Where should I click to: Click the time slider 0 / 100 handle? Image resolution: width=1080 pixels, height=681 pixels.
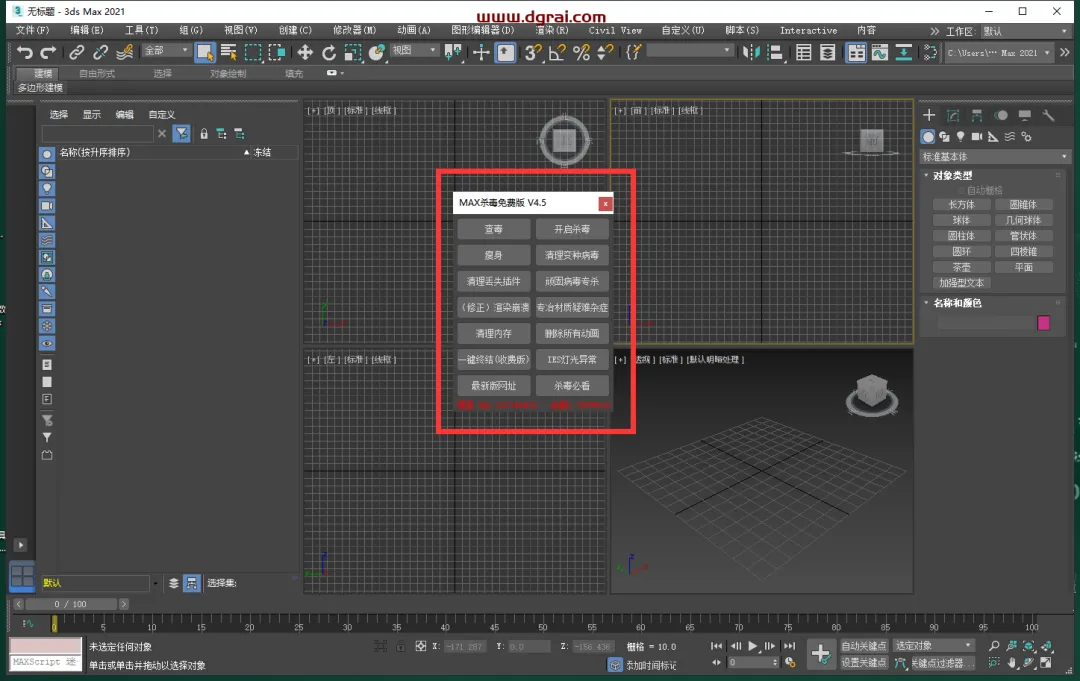(70, 604)
